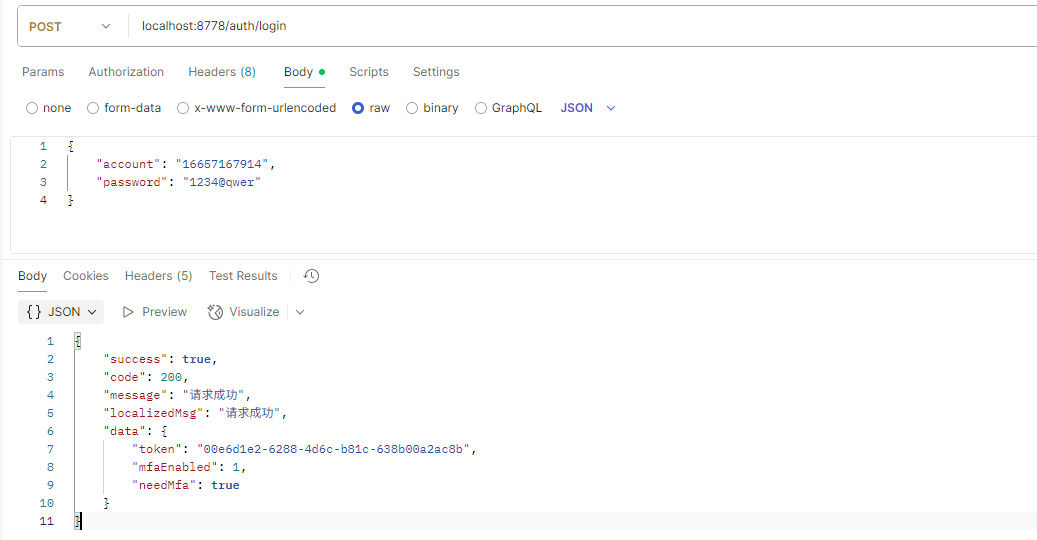Open the POST method dropdown
1037x540 pixels.
click(70, 27)
